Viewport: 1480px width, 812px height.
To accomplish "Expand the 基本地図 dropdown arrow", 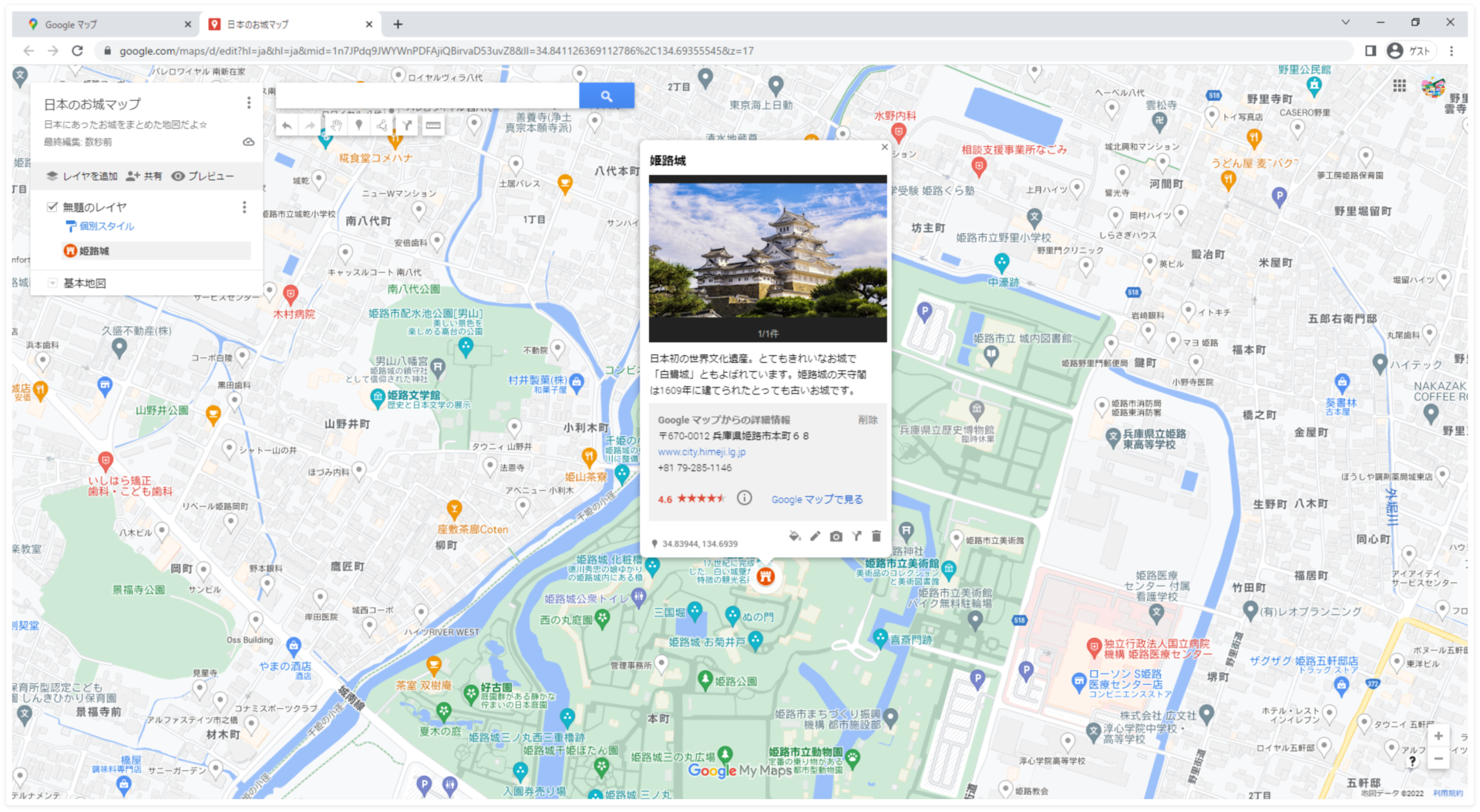I will 52,283.
